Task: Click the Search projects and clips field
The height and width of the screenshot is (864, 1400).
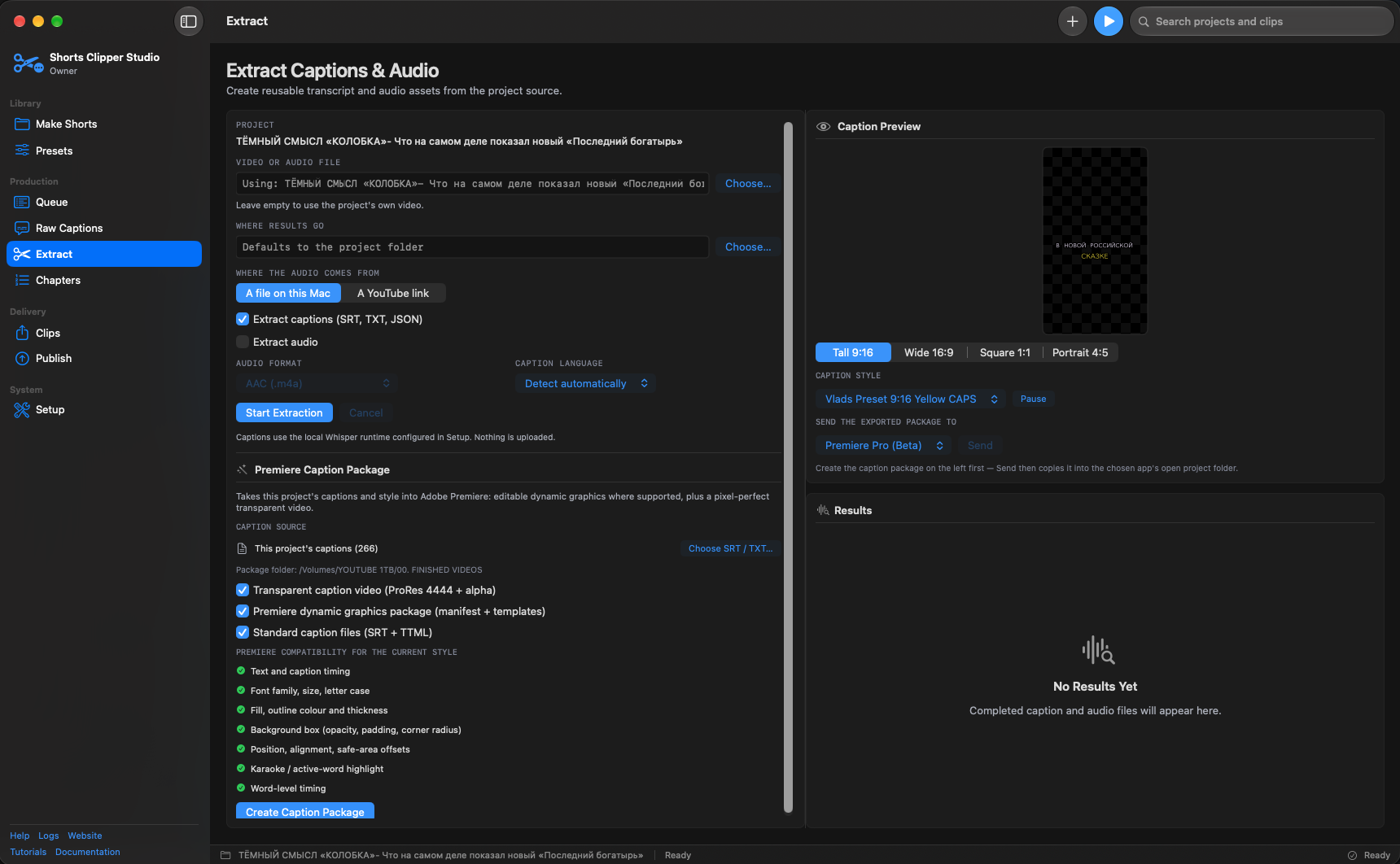Action: (x=1262, y=22)
